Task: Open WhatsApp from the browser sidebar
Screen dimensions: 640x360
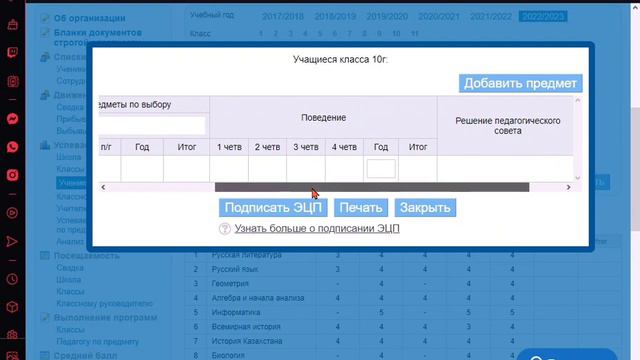Action: click(12, 147)
